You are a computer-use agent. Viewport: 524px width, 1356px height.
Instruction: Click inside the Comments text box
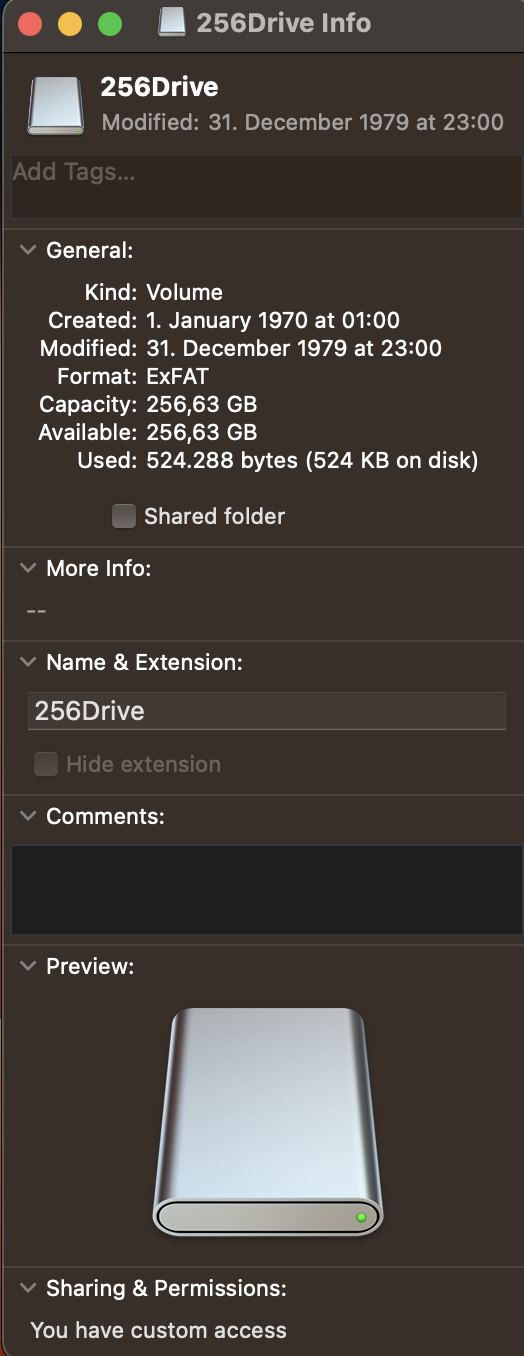click(x=266, y=890)
